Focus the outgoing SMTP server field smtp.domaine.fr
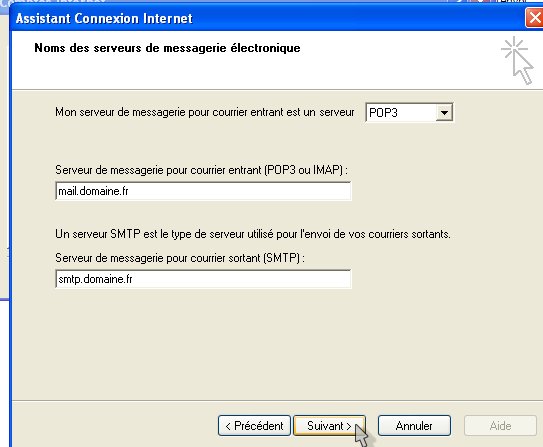Image resolution: width=543 pixels, height=447 pixels. coord(203,279)
